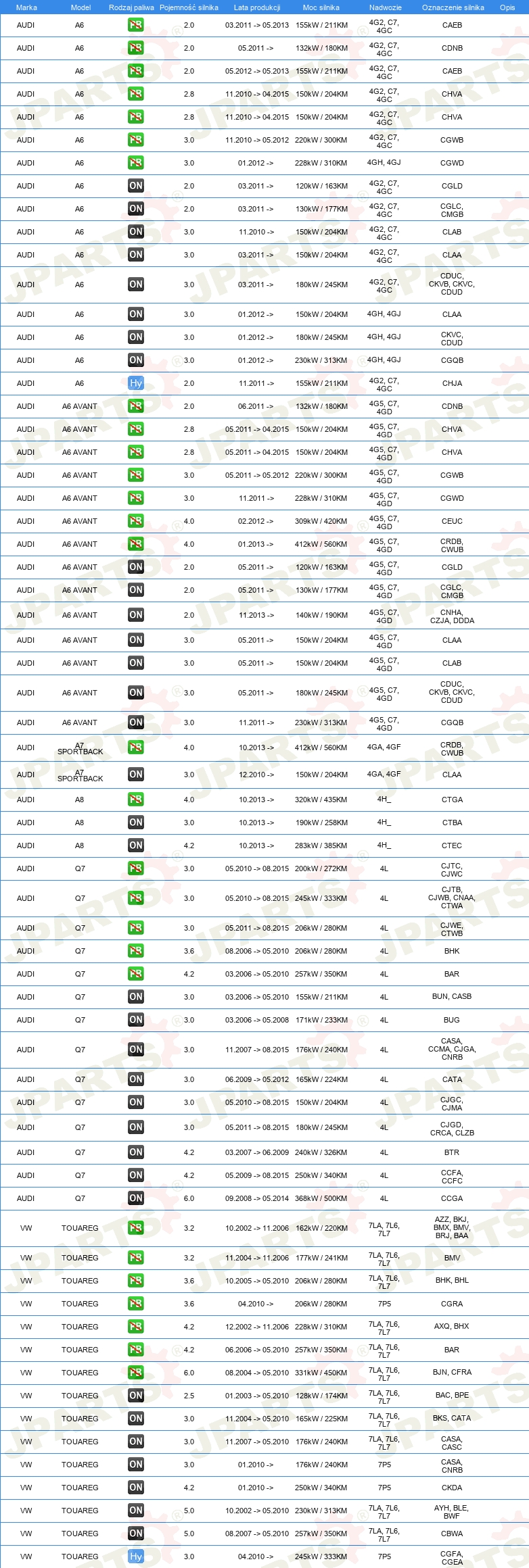This screenshot has height=1568, width=529.
Task: Click the diesel ON icon in Touareg AYH, BLE, BWF row
Action: click(x=136, y=1511)
